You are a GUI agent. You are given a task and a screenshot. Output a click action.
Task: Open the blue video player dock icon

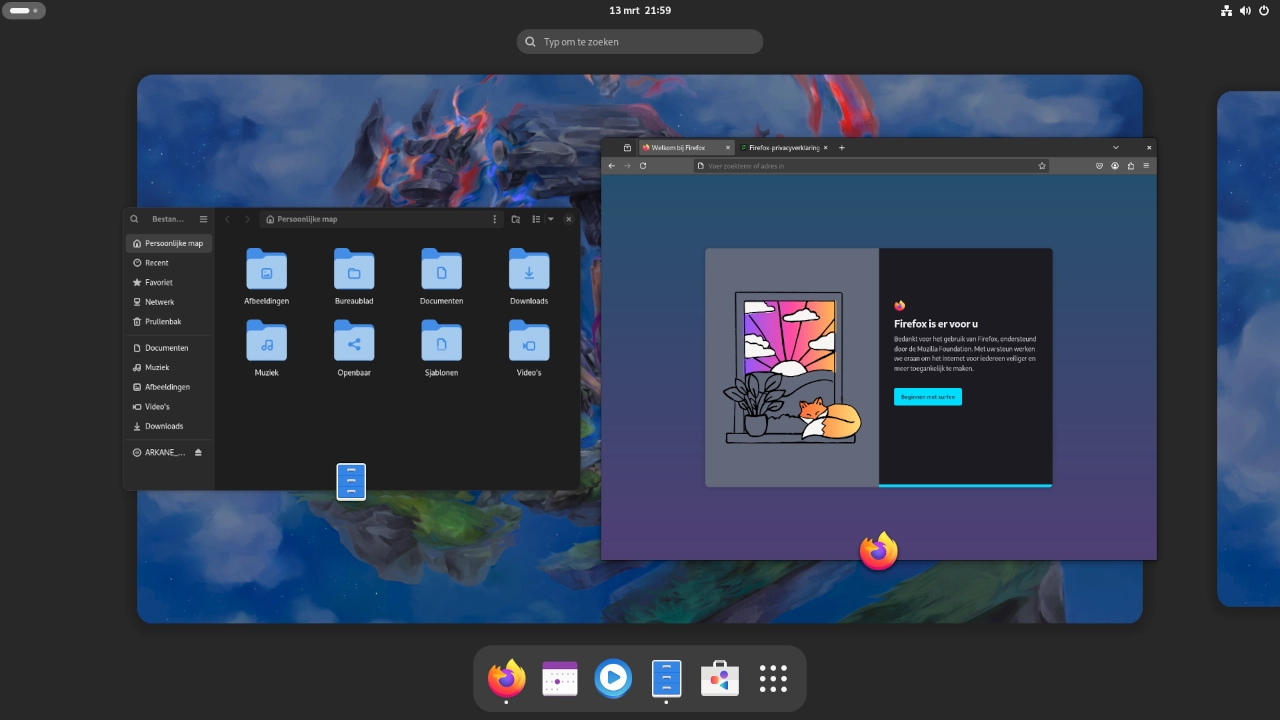coord(613,679)
